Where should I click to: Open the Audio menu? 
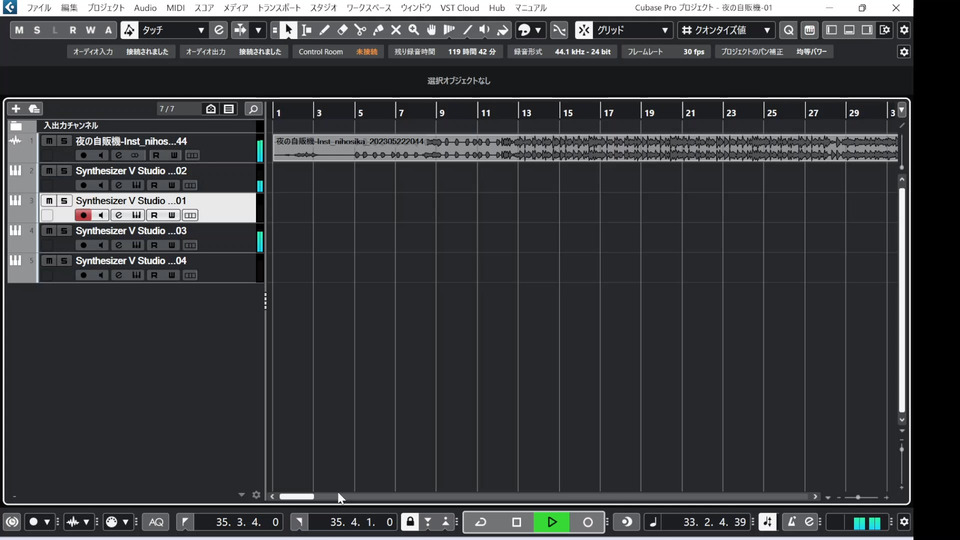145,8
